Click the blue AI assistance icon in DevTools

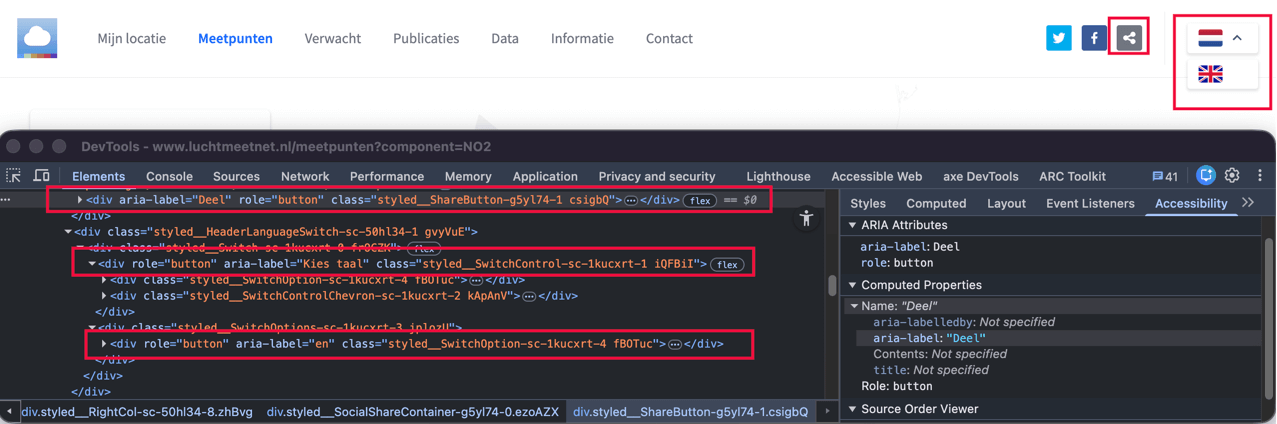pos(1206,175)
